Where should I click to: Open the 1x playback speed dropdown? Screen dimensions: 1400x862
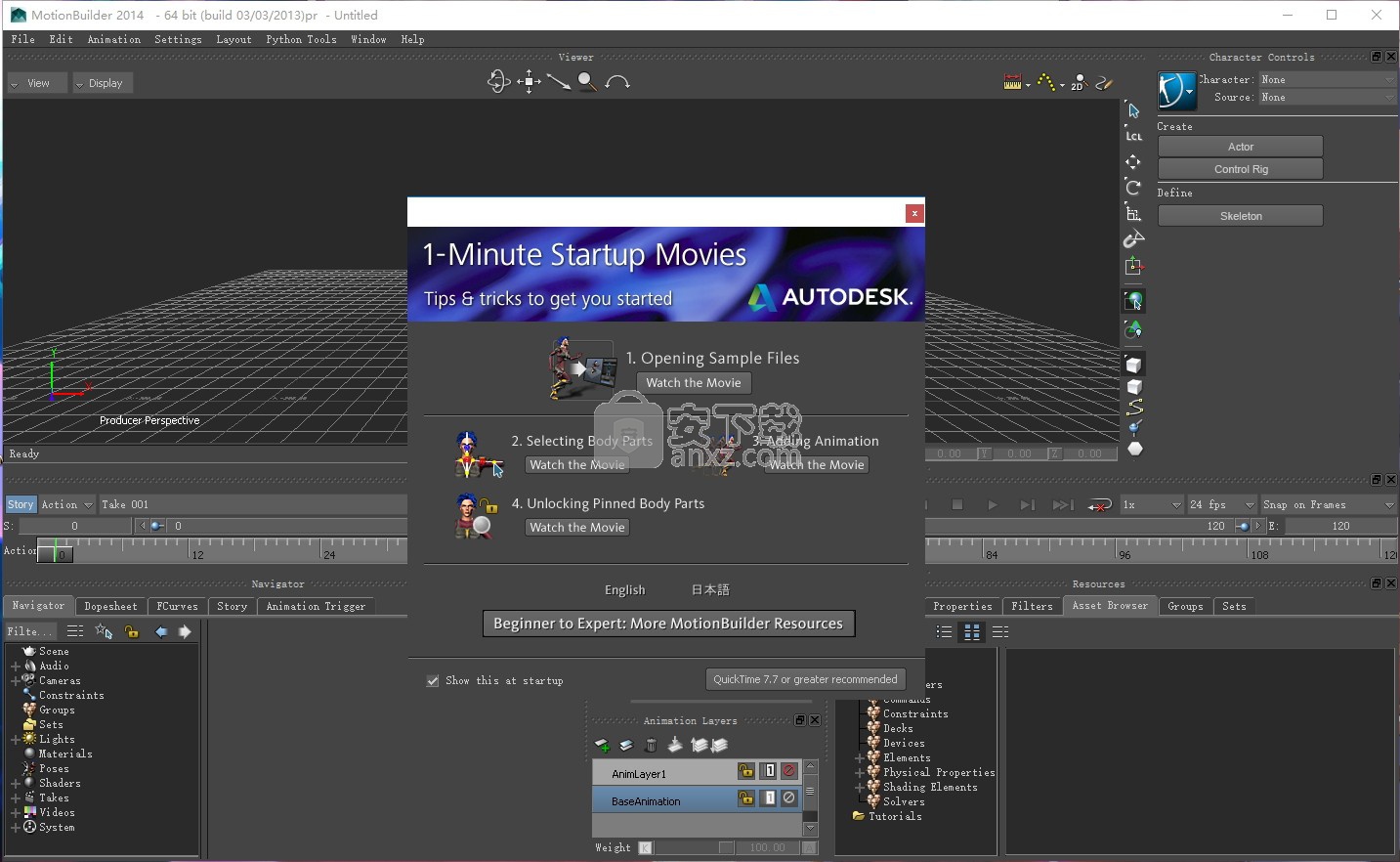pyautogui.click(x=1151, y=504)
